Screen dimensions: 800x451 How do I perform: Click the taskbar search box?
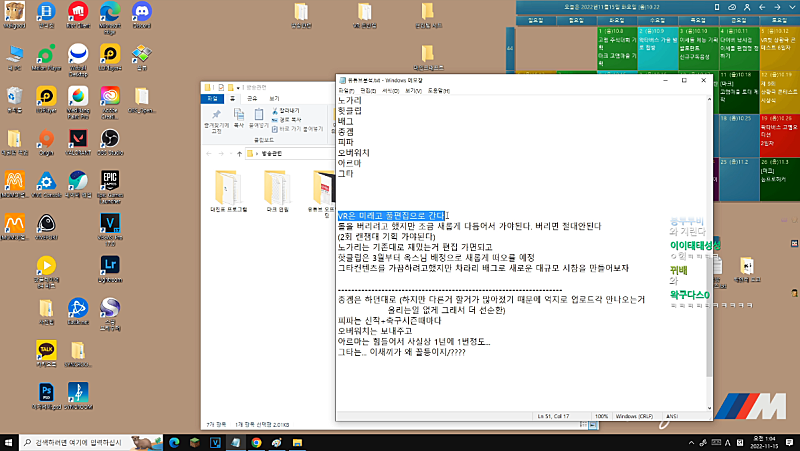pos(91,442)
